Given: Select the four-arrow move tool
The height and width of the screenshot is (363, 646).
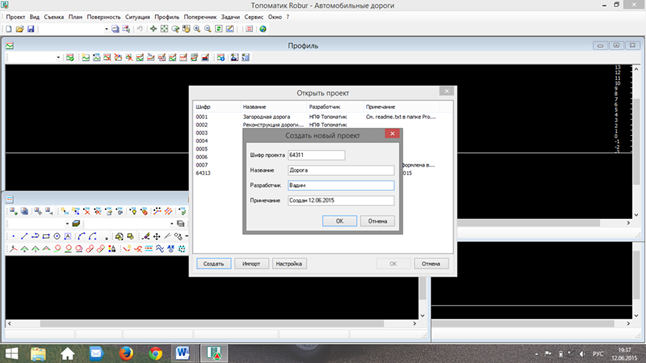Looking at the screenshot, I should click(157, 237).
